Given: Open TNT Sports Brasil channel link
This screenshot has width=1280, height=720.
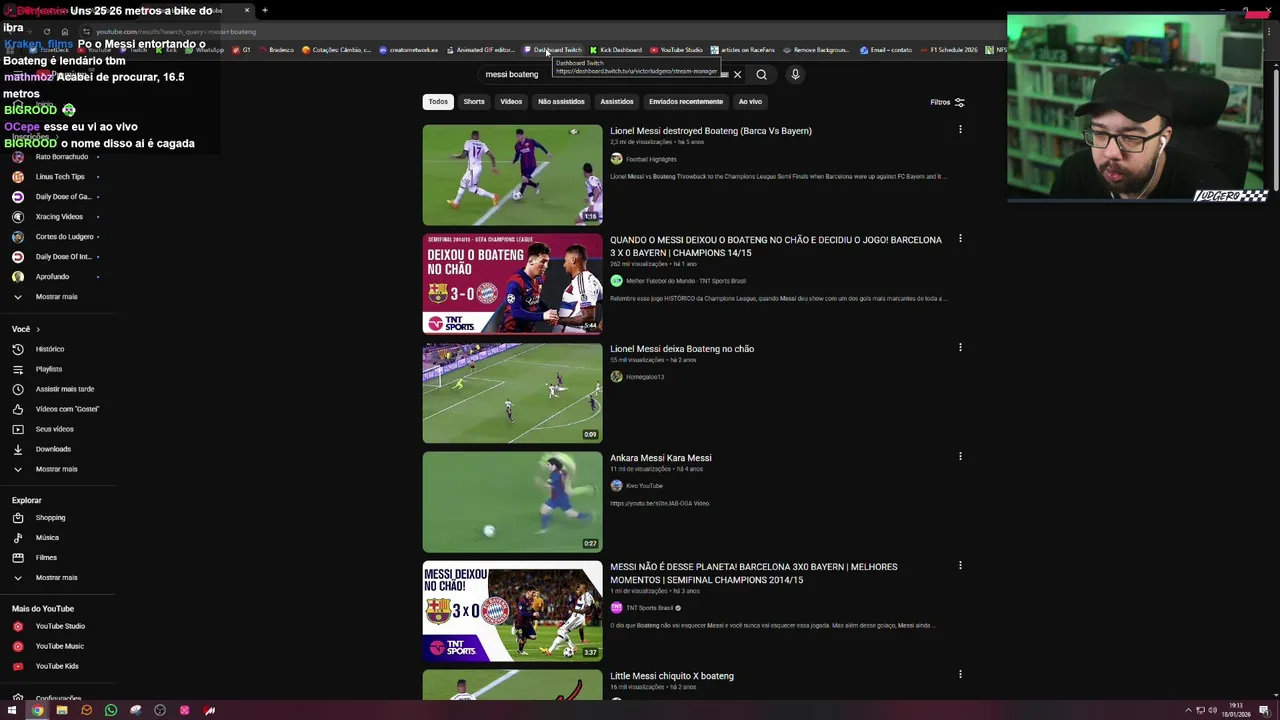Looking at the screenshot, I should (649, 608).
